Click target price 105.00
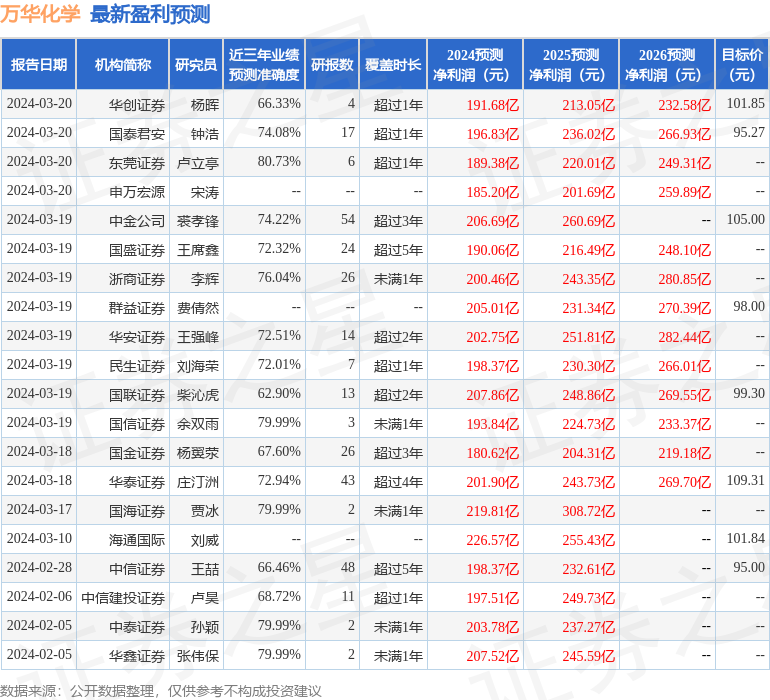This screenshot has width=770, height=700. tap(745, 219)
